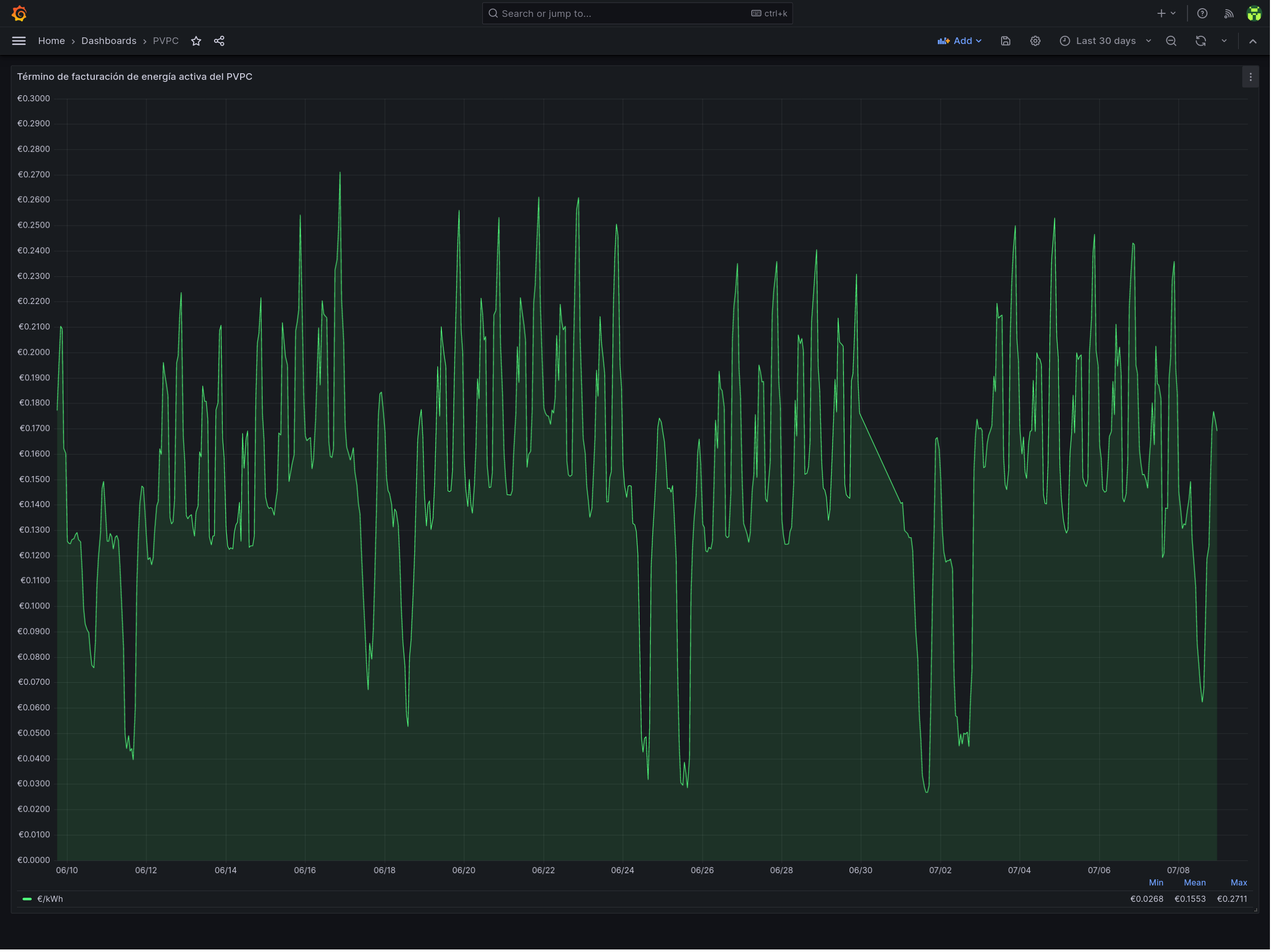The width and height of the screenshot is (1273, 952).
Task: Click the ctrl+k shortcut hint
Action: [x=769, y=13]
